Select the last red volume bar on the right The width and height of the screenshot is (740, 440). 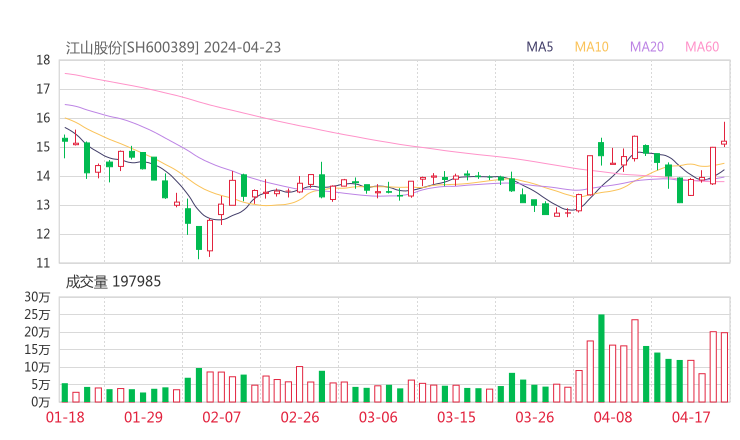click(x=724, y=367)
